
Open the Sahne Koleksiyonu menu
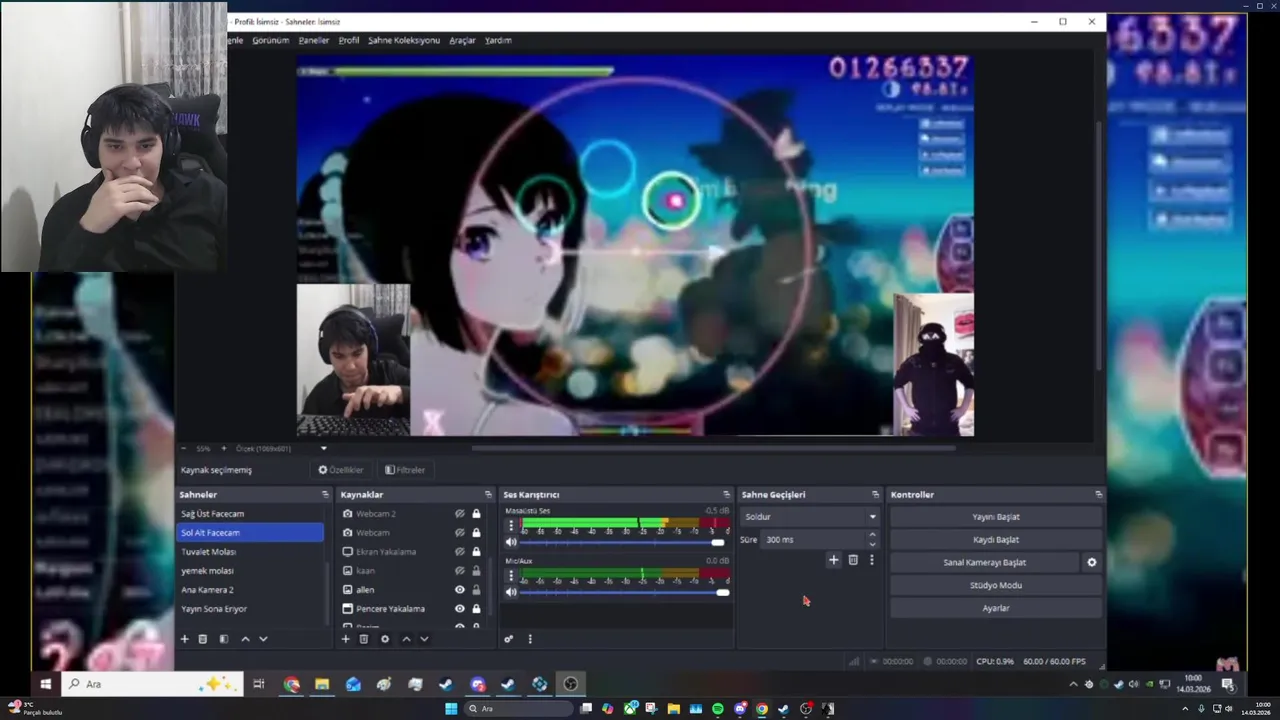pos(404,40)
